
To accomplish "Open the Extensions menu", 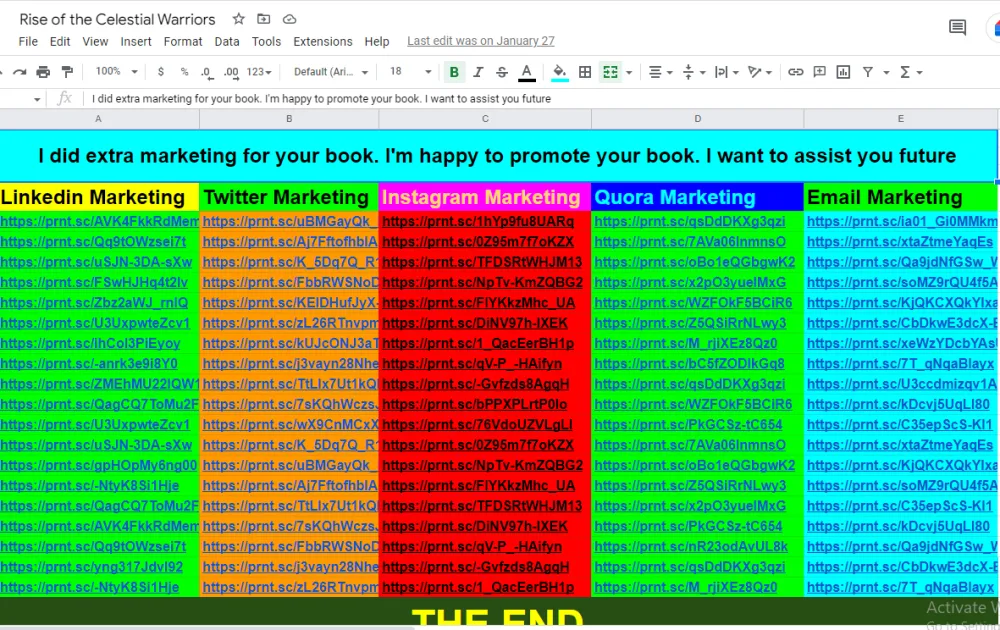I will [x=322, y=42].
